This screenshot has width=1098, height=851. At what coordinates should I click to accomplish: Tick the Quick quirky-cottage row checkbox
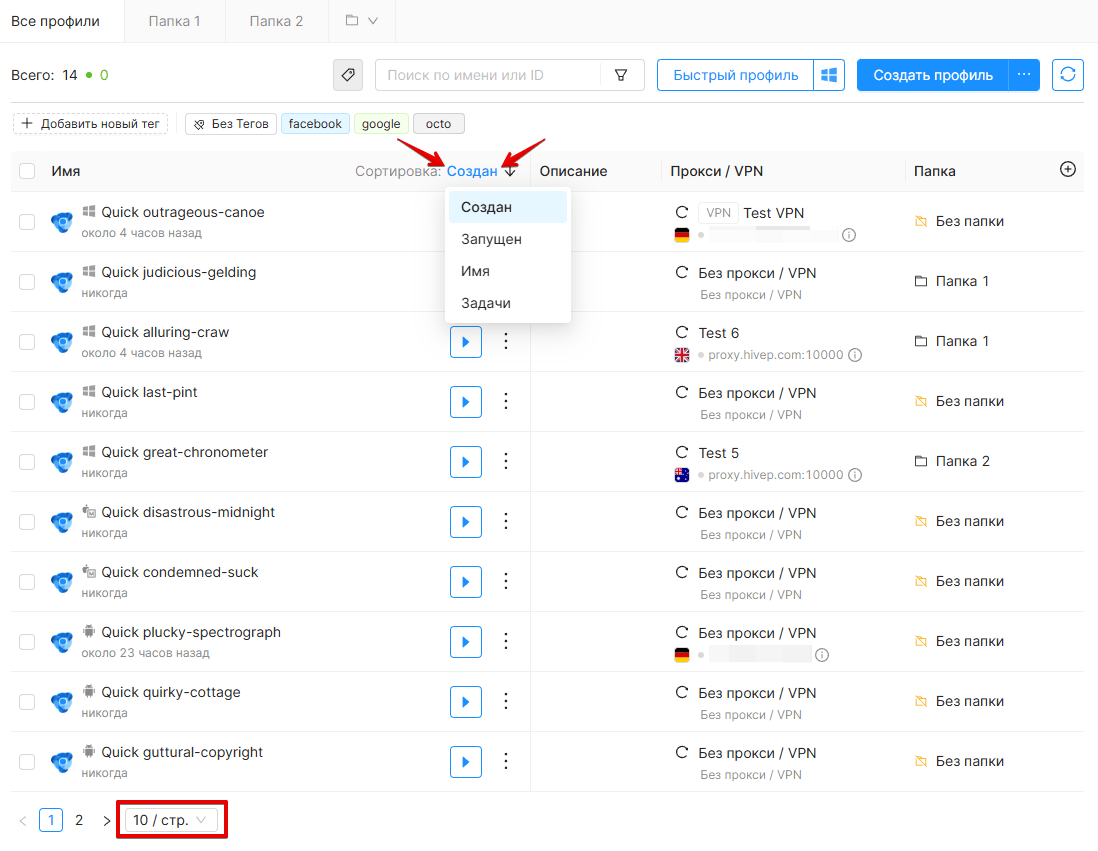(x=27, y=702)
